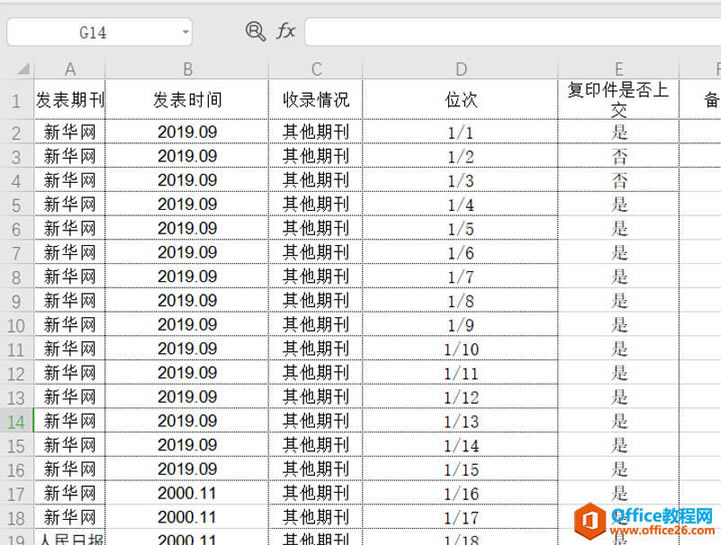Viewport: 721px width, 545px height.
Task: Click the select-all corner triangle
Action: point(23,69)
